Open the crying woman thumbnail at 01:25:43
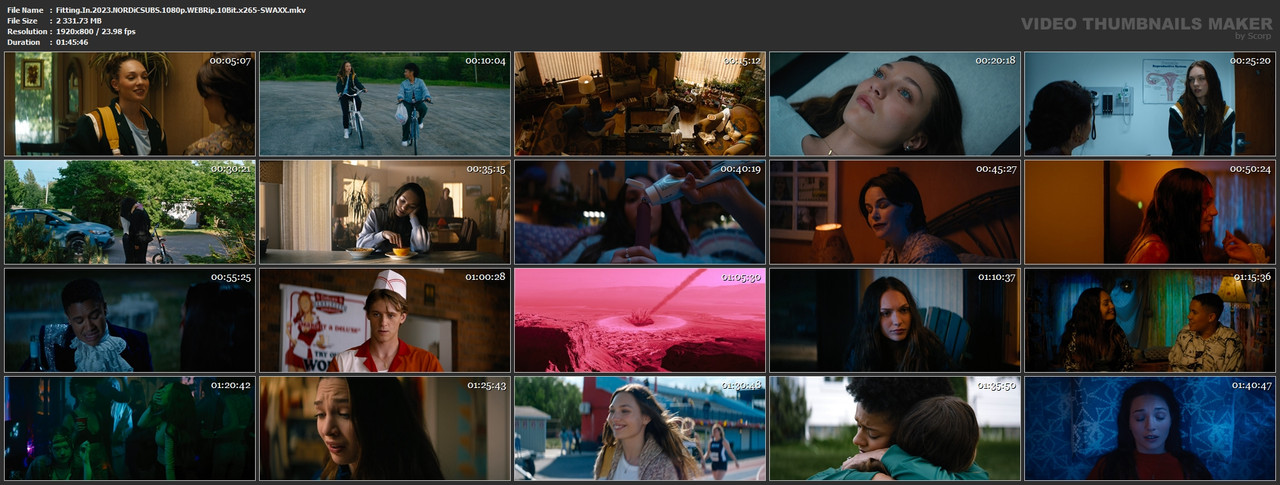Image resolution: width=1280 pixels, height=485 pixels. click(x=385, y=428)
